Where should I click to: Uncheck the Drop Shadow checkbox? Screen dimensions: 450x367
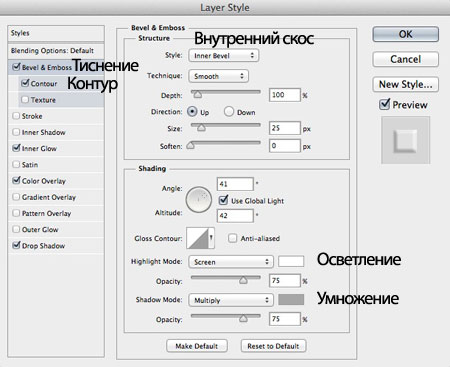pos(16,245)
